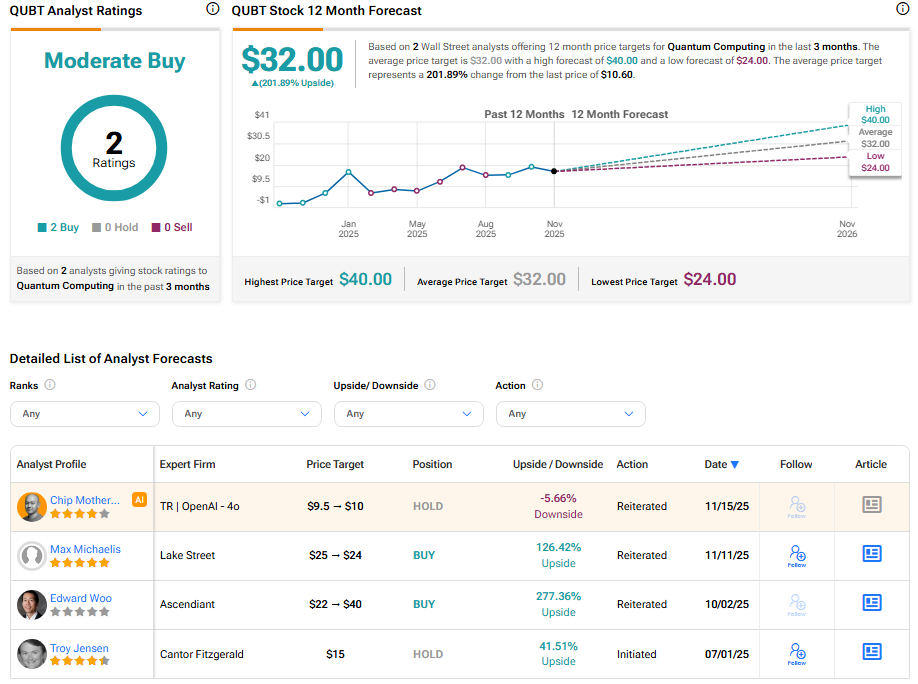Screen dimensions: 918x684
Task: Click the Price Target column header
Action: point(335,465)
